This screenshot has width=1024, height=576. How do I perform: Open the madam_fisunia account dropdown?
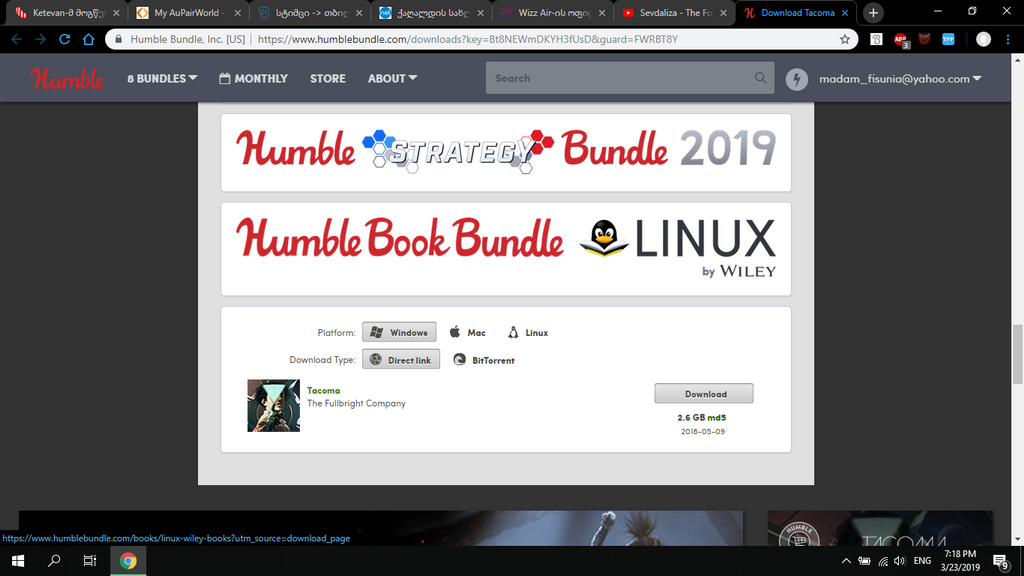click(x=900, y=78)
